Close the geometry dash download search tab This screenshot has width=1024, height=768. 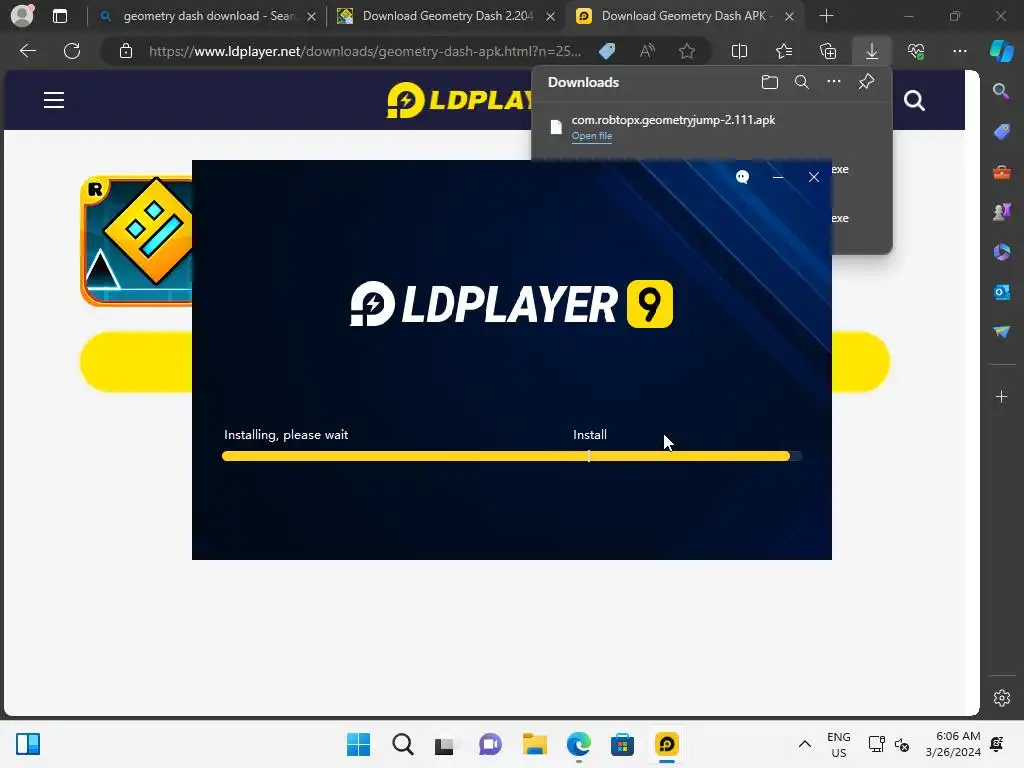[312, 16]
